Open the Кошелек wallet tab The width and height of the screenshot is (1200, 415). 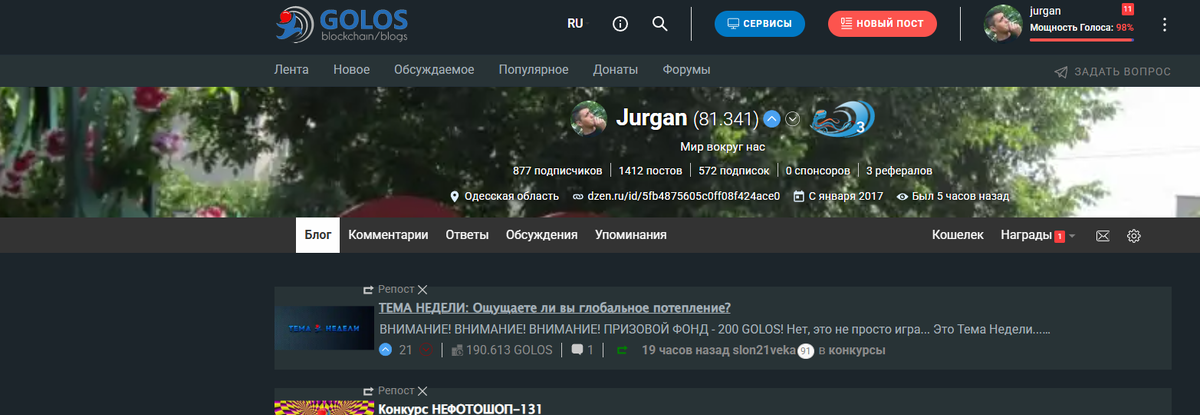958,235
